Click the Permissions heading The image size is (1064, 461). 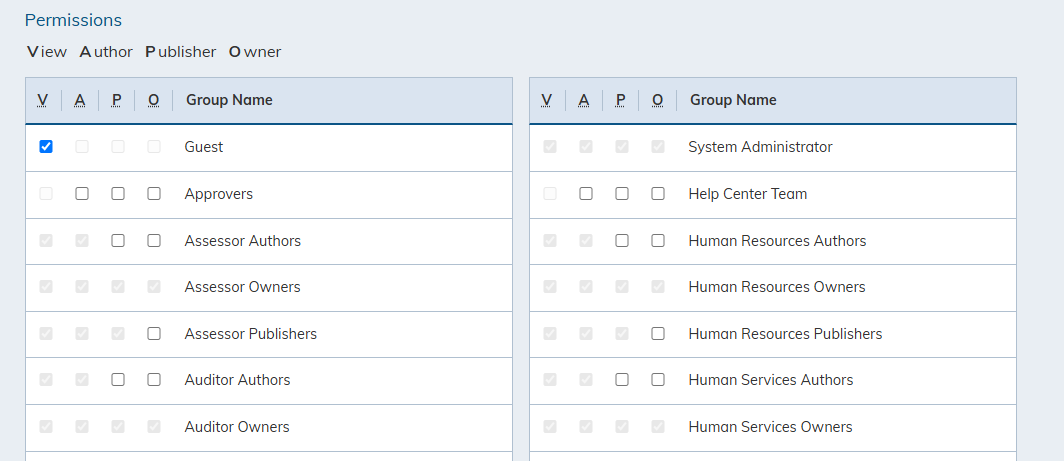(x=73, y=20)
